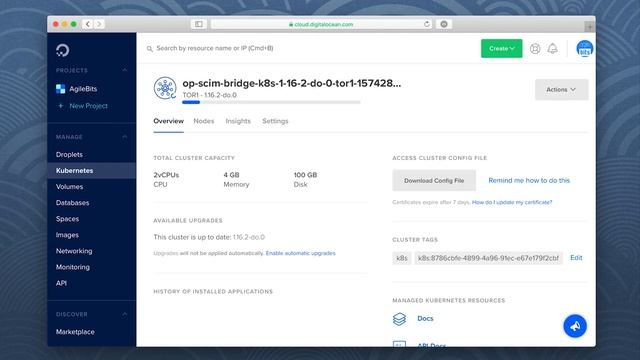Open How do I update my certificate link

[512, 202]
